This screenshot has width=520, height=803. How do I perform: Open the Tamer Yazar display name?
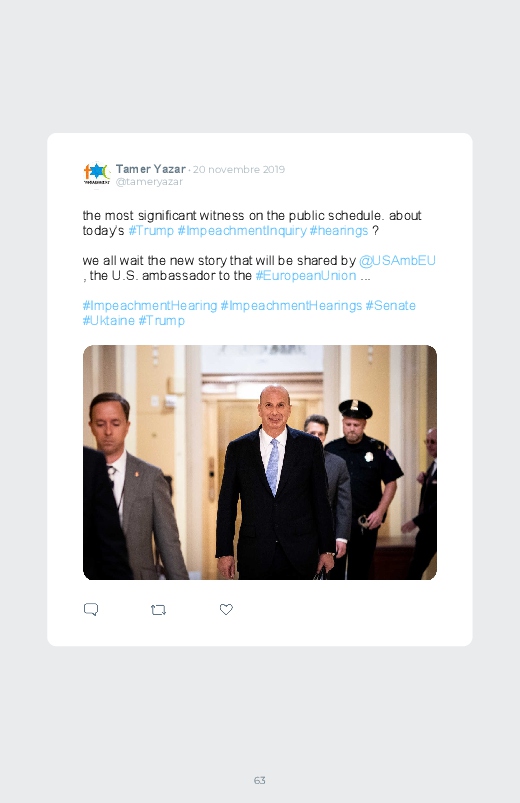151,169
